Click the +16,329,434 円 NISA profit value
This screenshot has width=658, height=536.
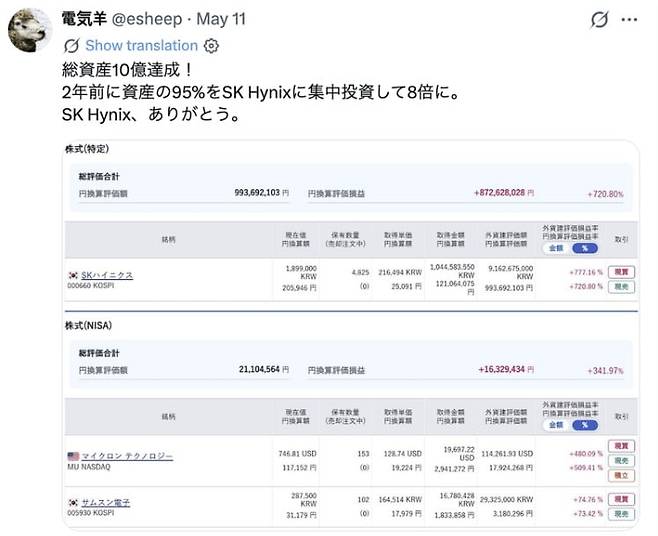[506, 369]
